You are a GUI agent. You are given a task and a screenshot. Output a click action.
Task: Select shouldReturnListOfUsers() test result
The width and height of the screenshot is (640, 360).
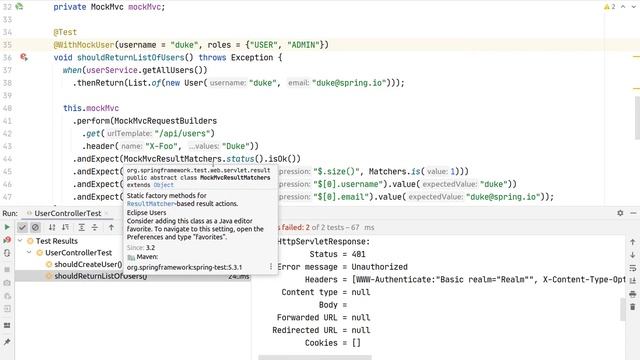(x=100, y=276)
